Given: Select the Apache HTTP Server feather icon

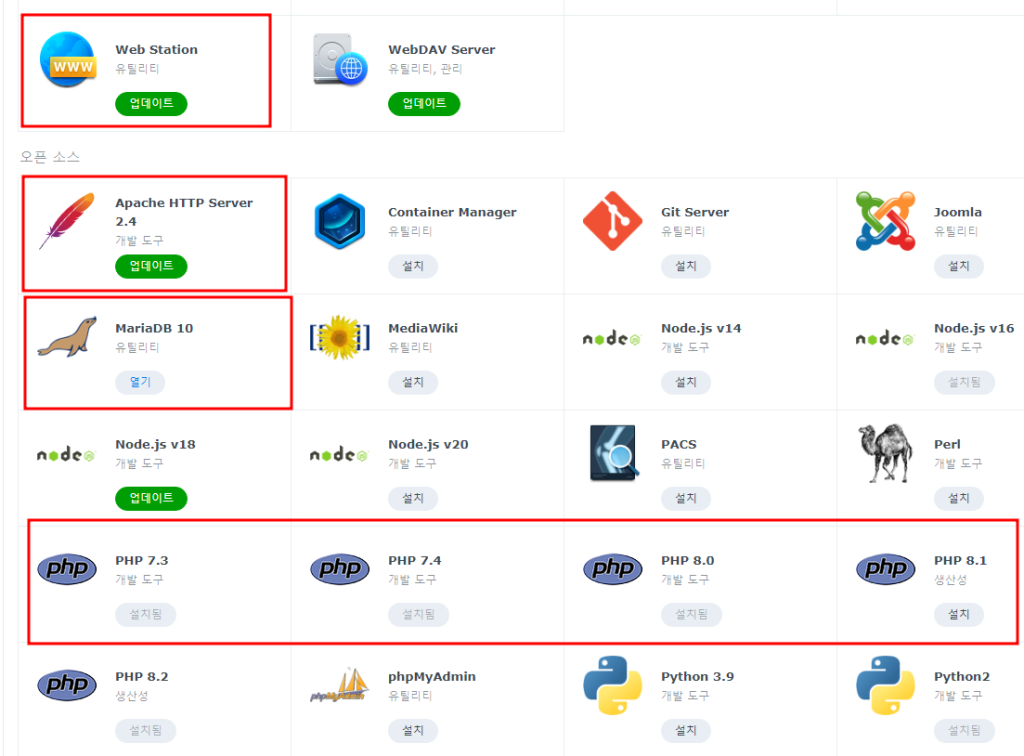Looking at the screenshot, I should pyautogui.click(x=67, y=221).
